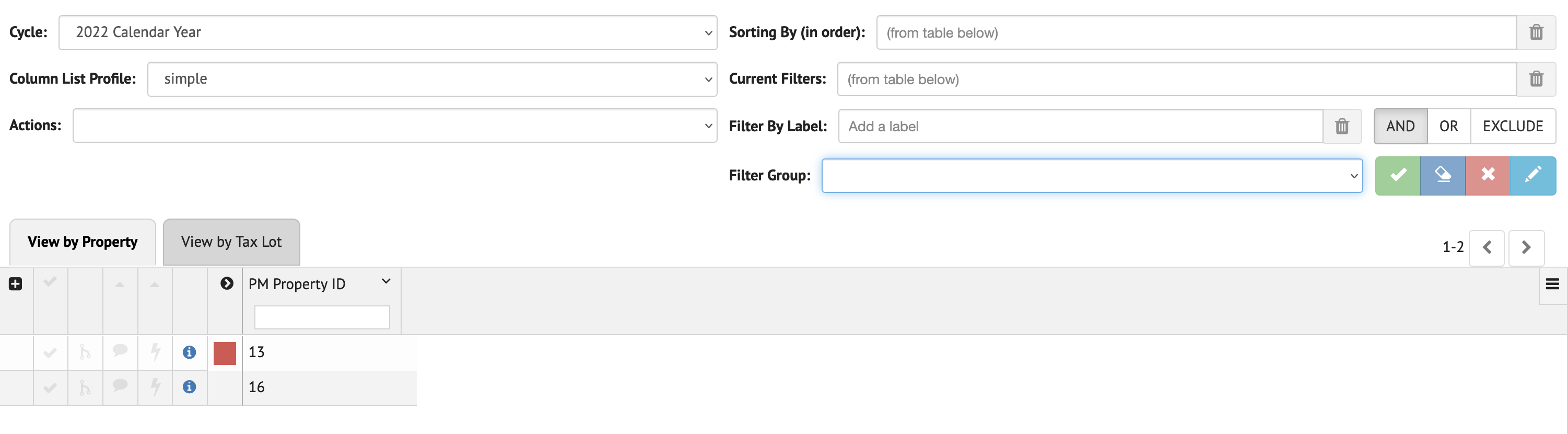Open the grid menu hamburger icon
Screen dimensions: 1568x434
1552,284
